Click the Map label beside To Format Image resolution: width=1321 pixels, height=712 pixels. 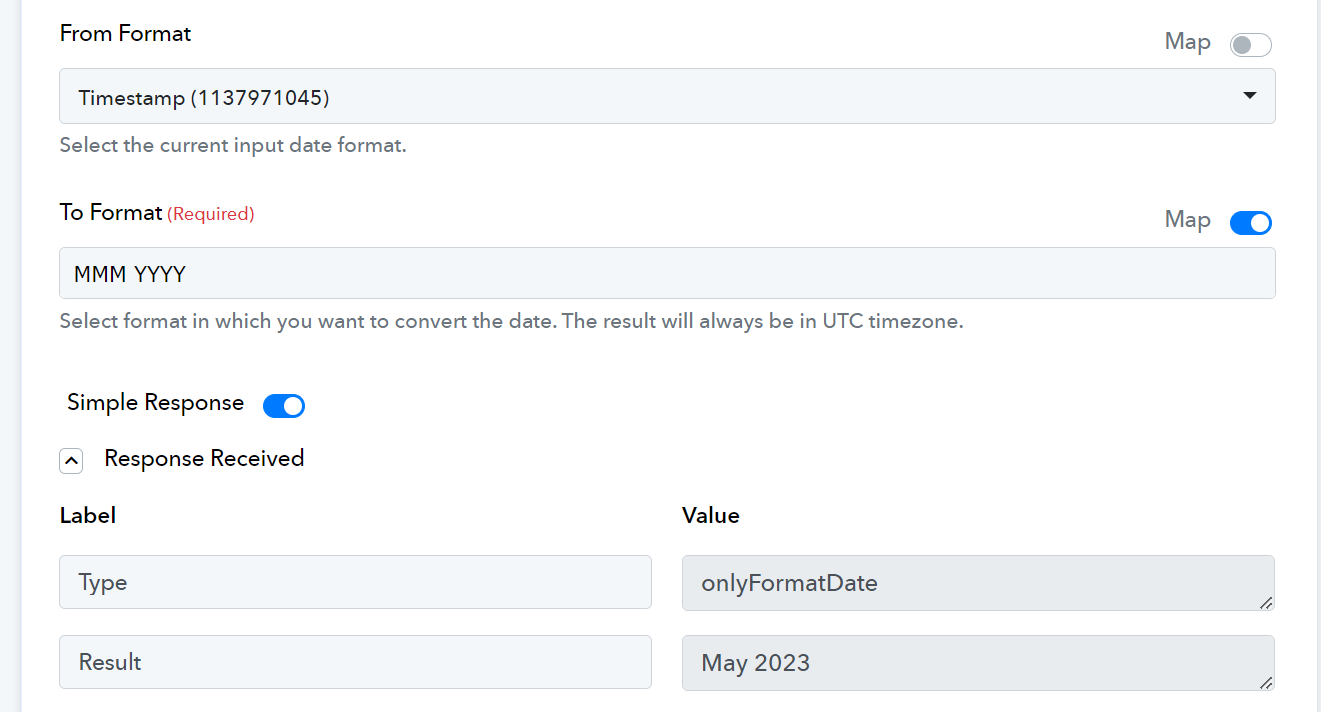click(1188, 220)
